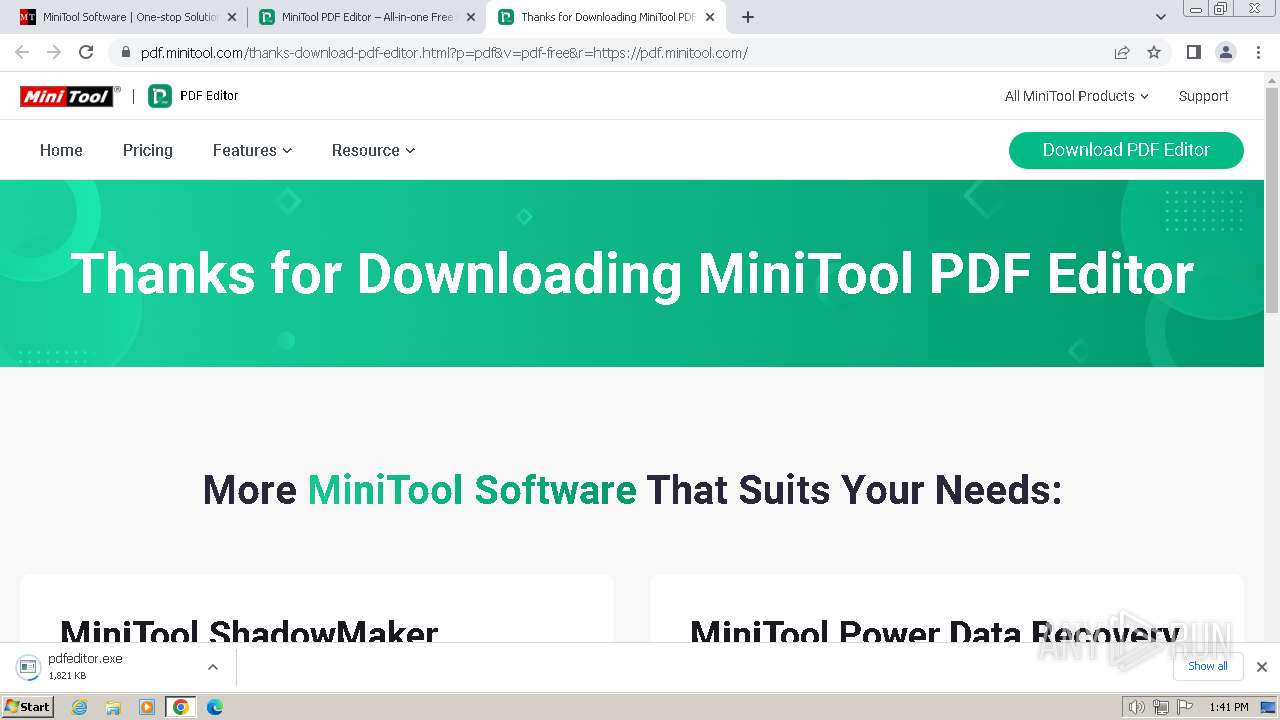Switch to the MiniTool Software tab
This screenshot has width=1280, height=720.
pyautogui.click(x=128, y=17)
